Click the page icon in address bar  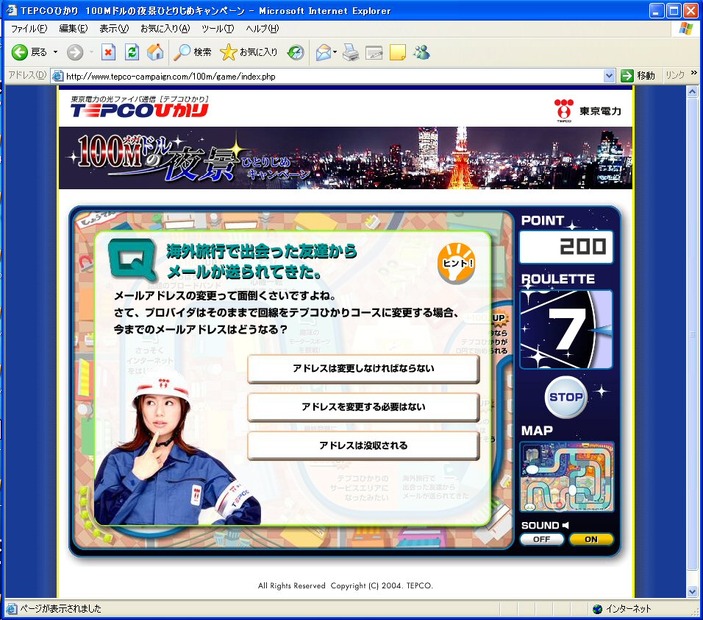click(x=57, y=76)
